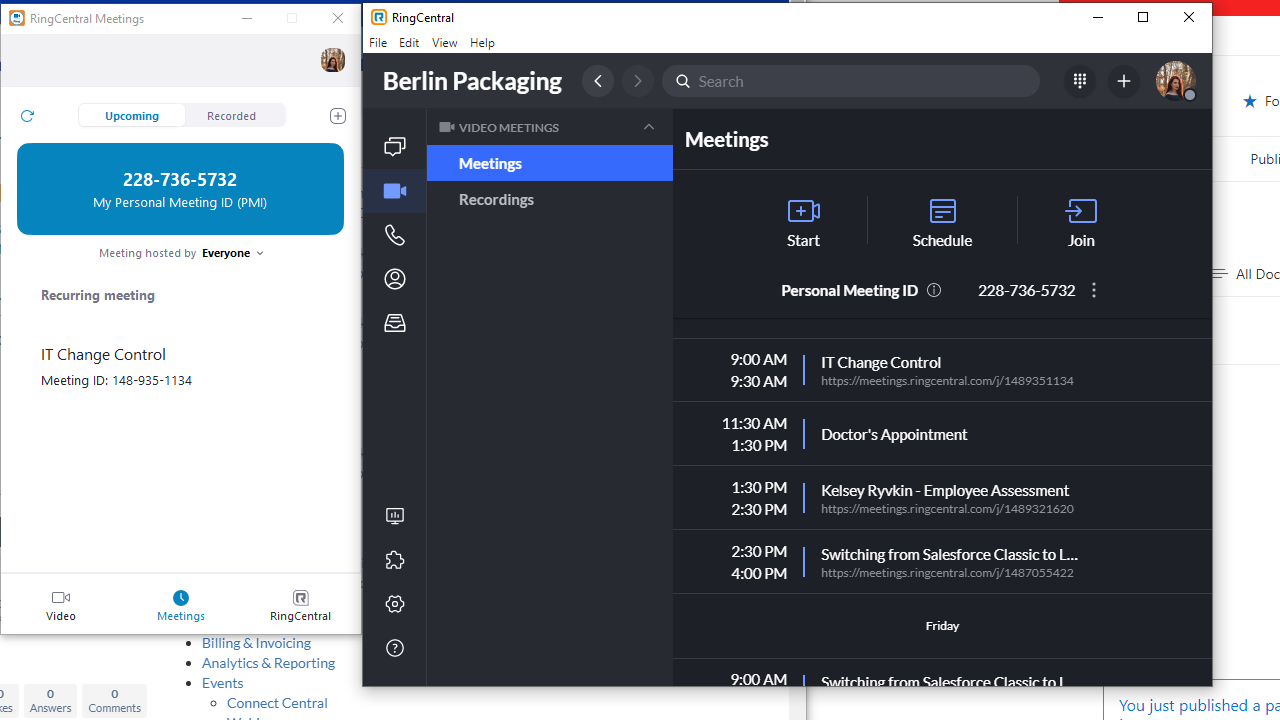
Task: Click the Events link
Action: (222, 683)
